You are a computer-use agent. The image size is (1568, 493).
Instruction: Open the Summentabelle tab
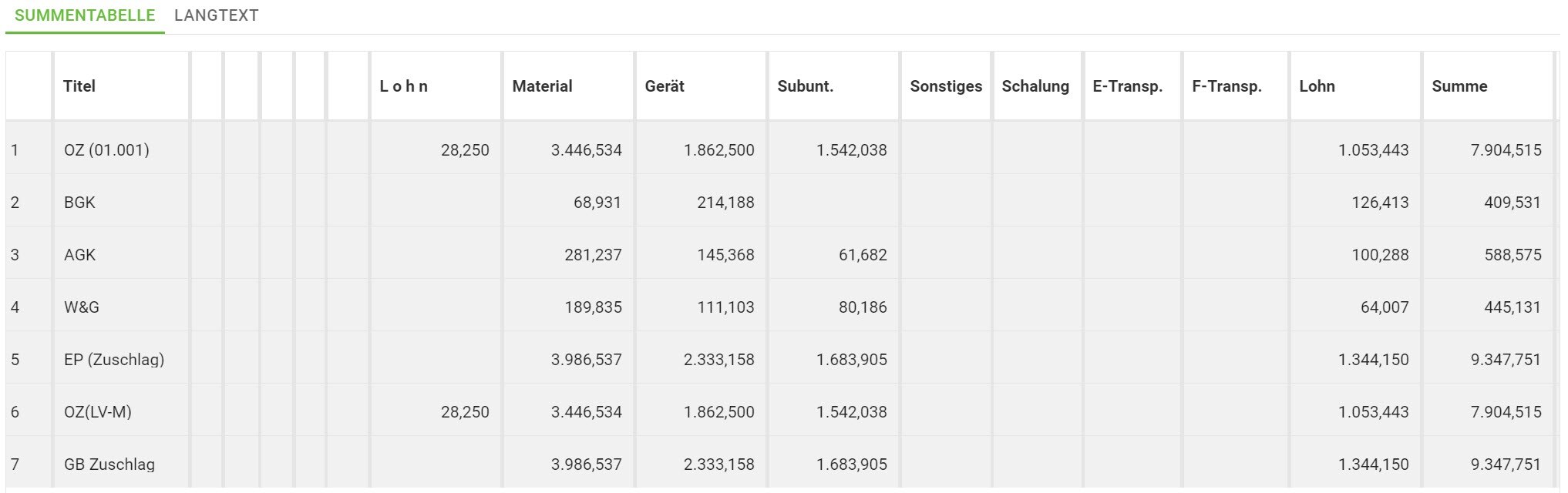click(x=85, y=15)
